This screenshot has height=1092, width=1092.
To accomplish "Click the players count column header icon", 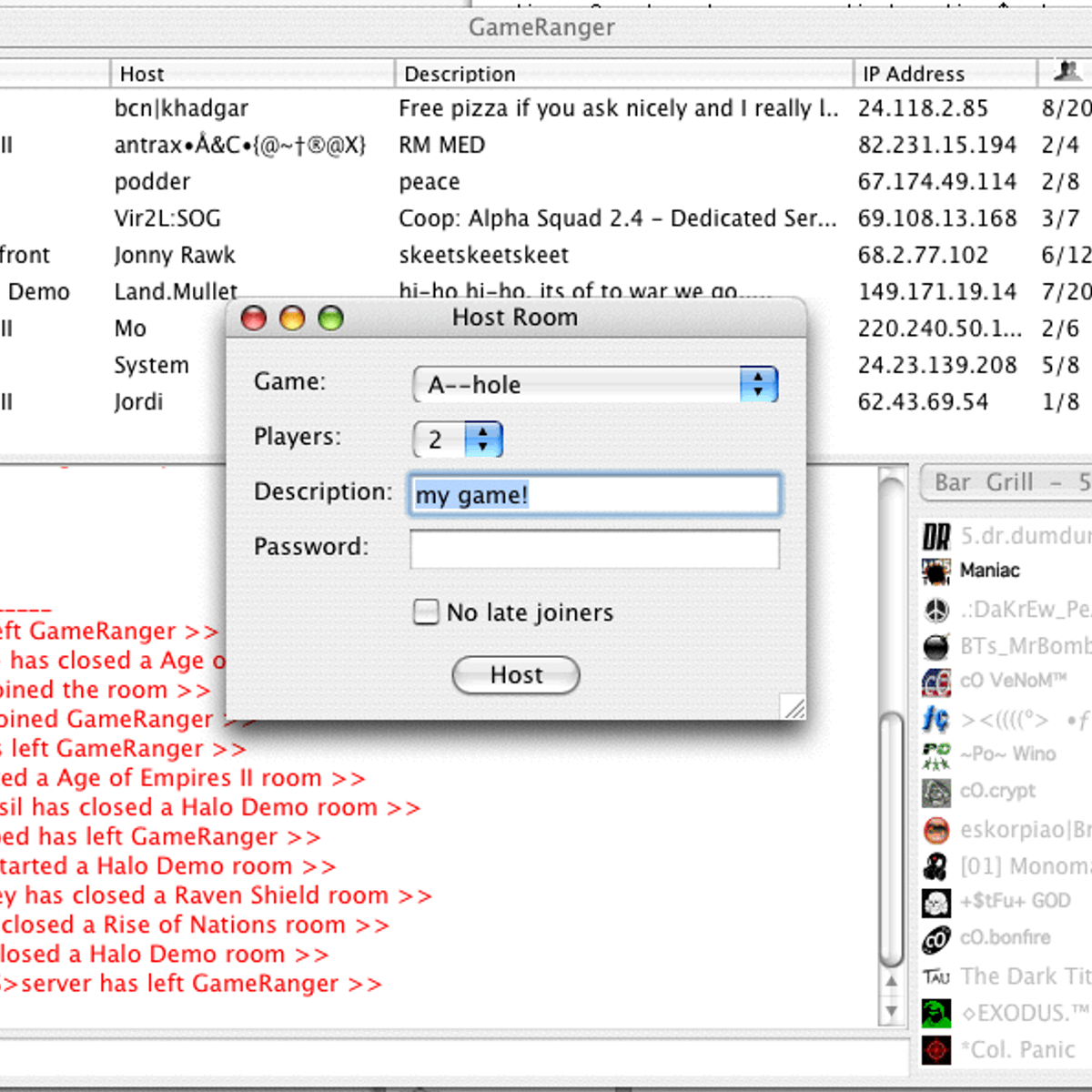I will point(1067,72).
